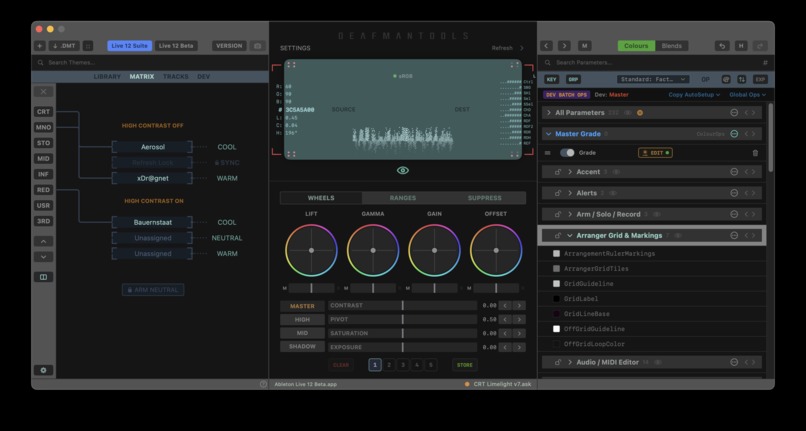Screen dimensions: 806x431
Task: Move matrix row up with chevron
Action: (x=43, y=241)
